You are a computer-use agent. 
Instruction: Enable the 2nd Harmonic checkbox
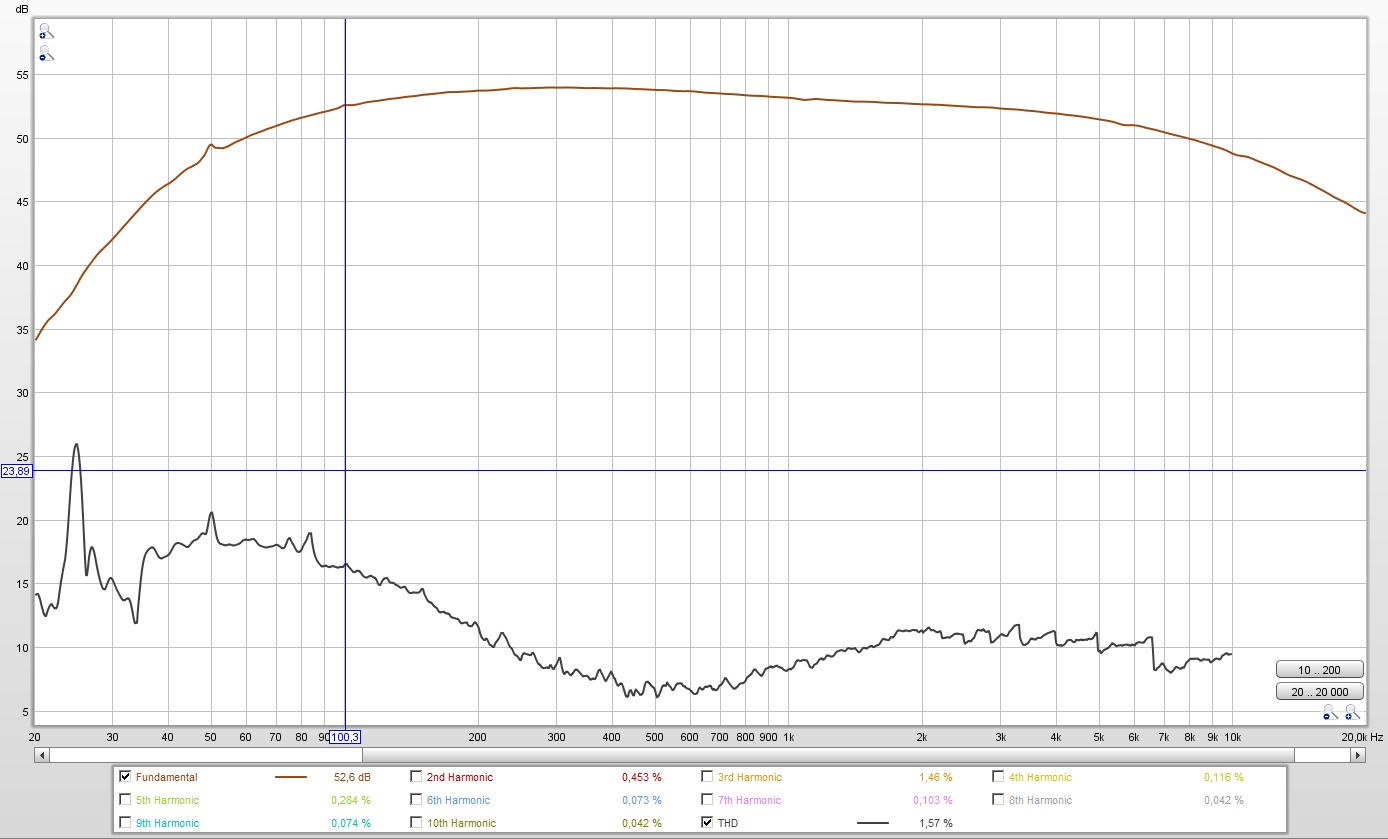[x=416, y=777]
